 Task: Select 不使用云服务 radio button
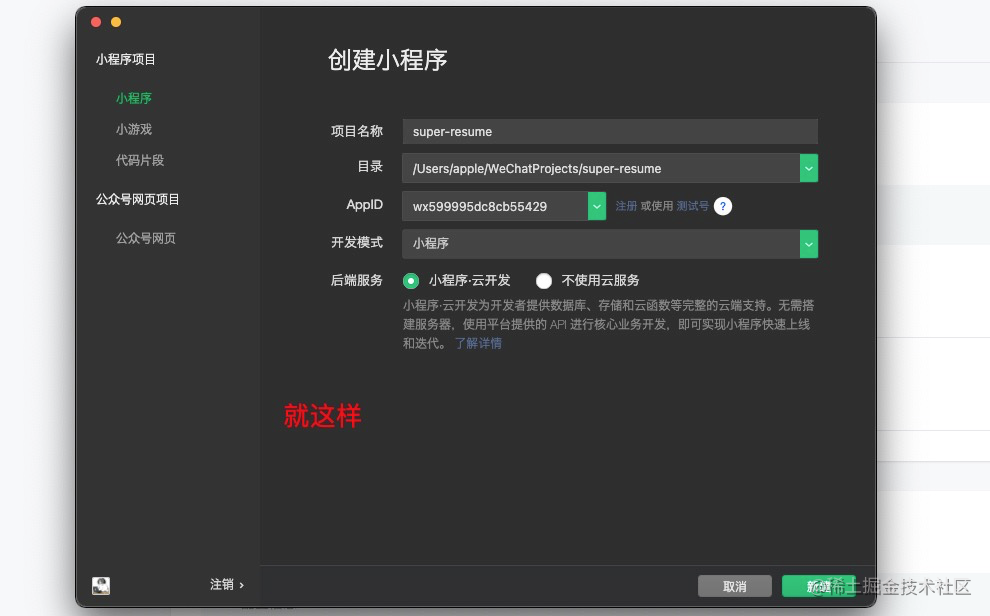pos(544,281)
